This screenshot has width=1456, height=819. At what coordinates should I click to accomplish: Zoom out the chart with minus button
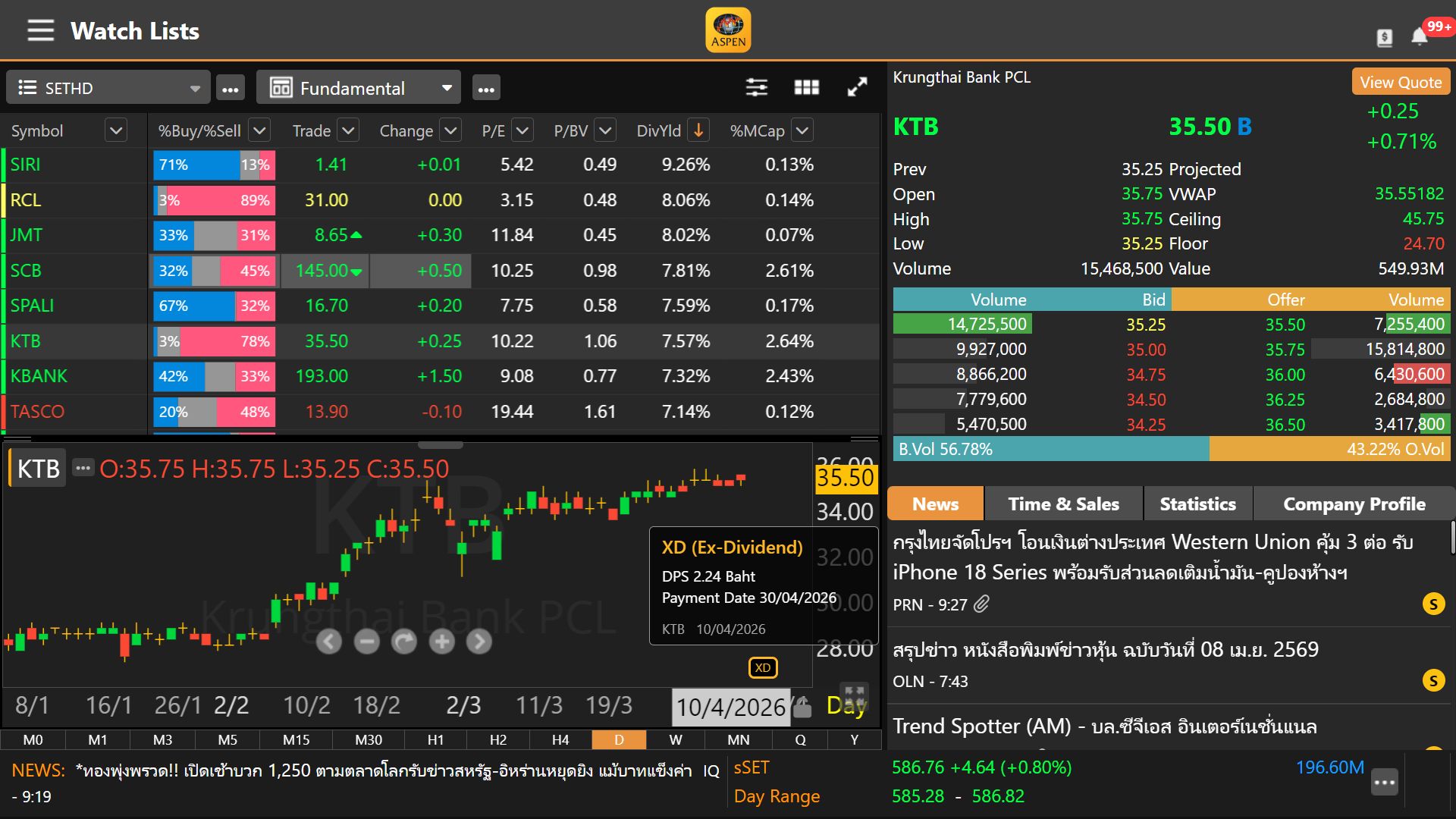(x=366, y=642)
